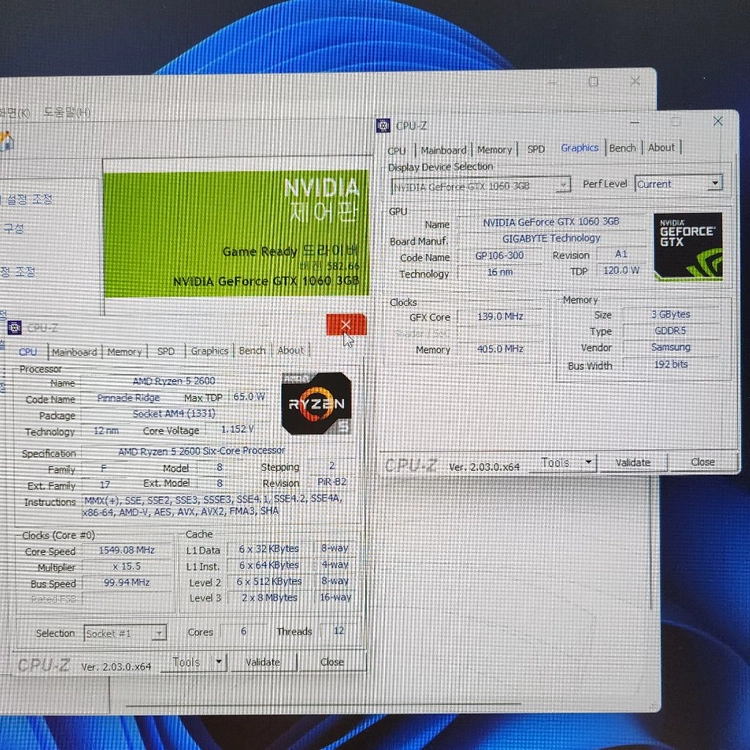This screenshot has height=750, width=750.
Task: Click Tools button in Graphics window
Action: click(x=555, y=463)
